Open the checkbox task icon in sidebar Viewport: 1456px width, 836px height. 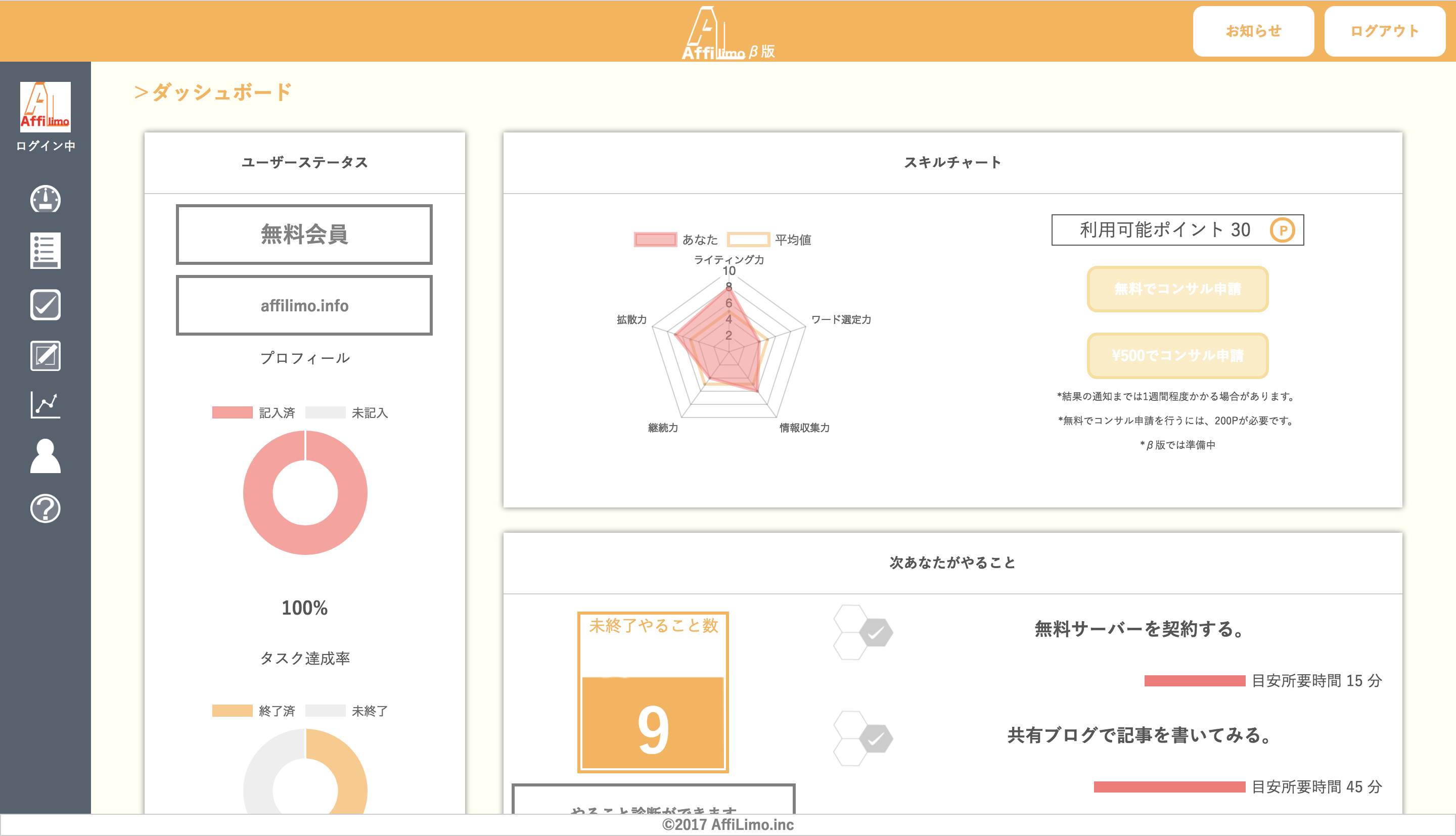(45, 304)
